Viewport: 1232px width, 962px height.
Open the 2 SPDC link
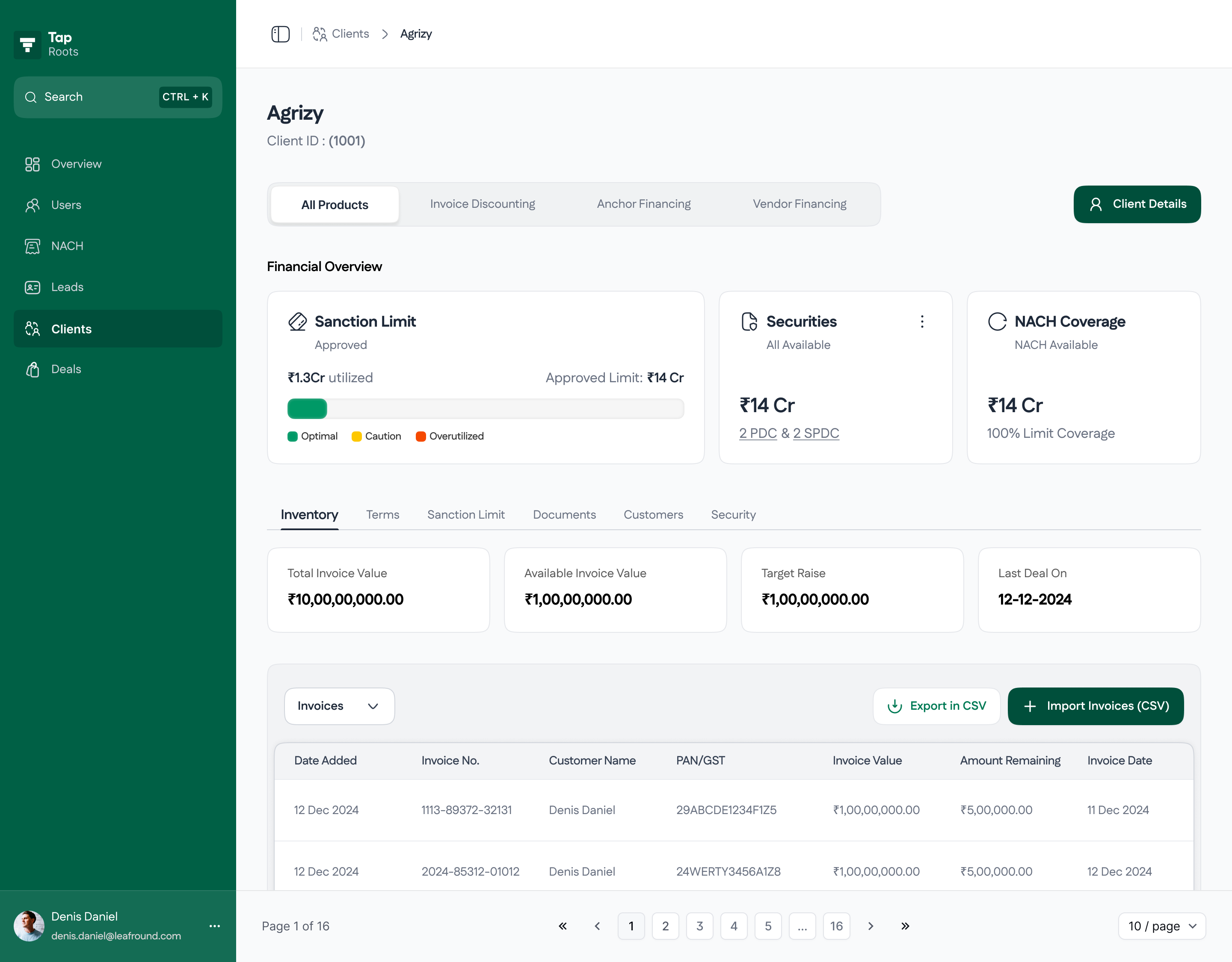816,433
